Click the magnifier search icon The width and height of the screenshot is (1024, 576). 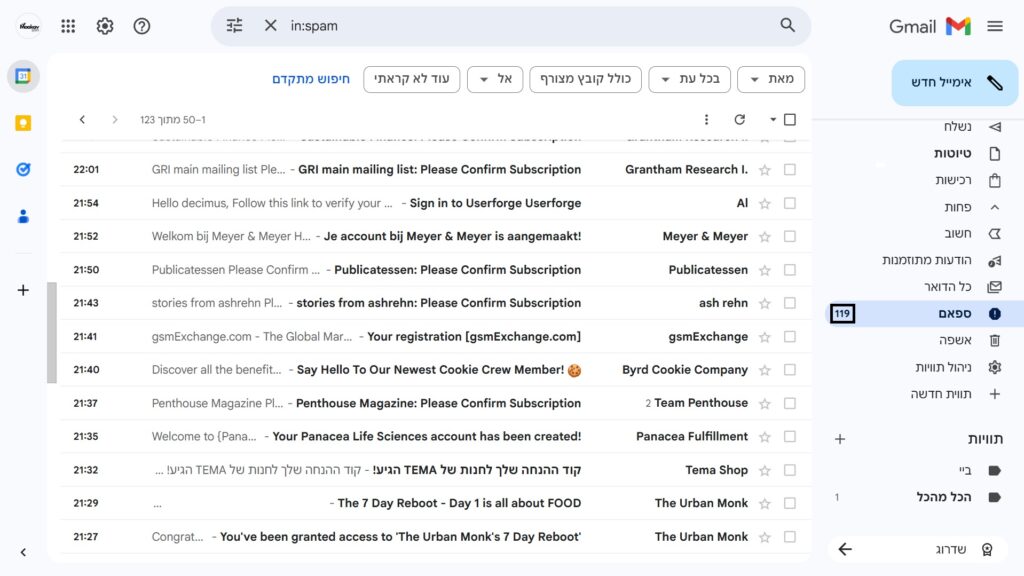point(788,25)
